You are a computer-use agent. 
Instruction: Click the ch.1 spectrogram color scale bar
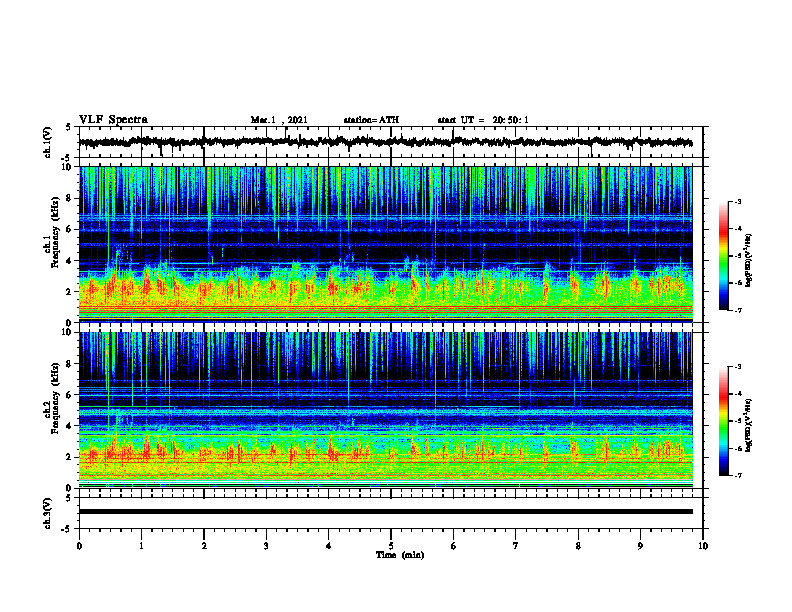tap(723, 256)
